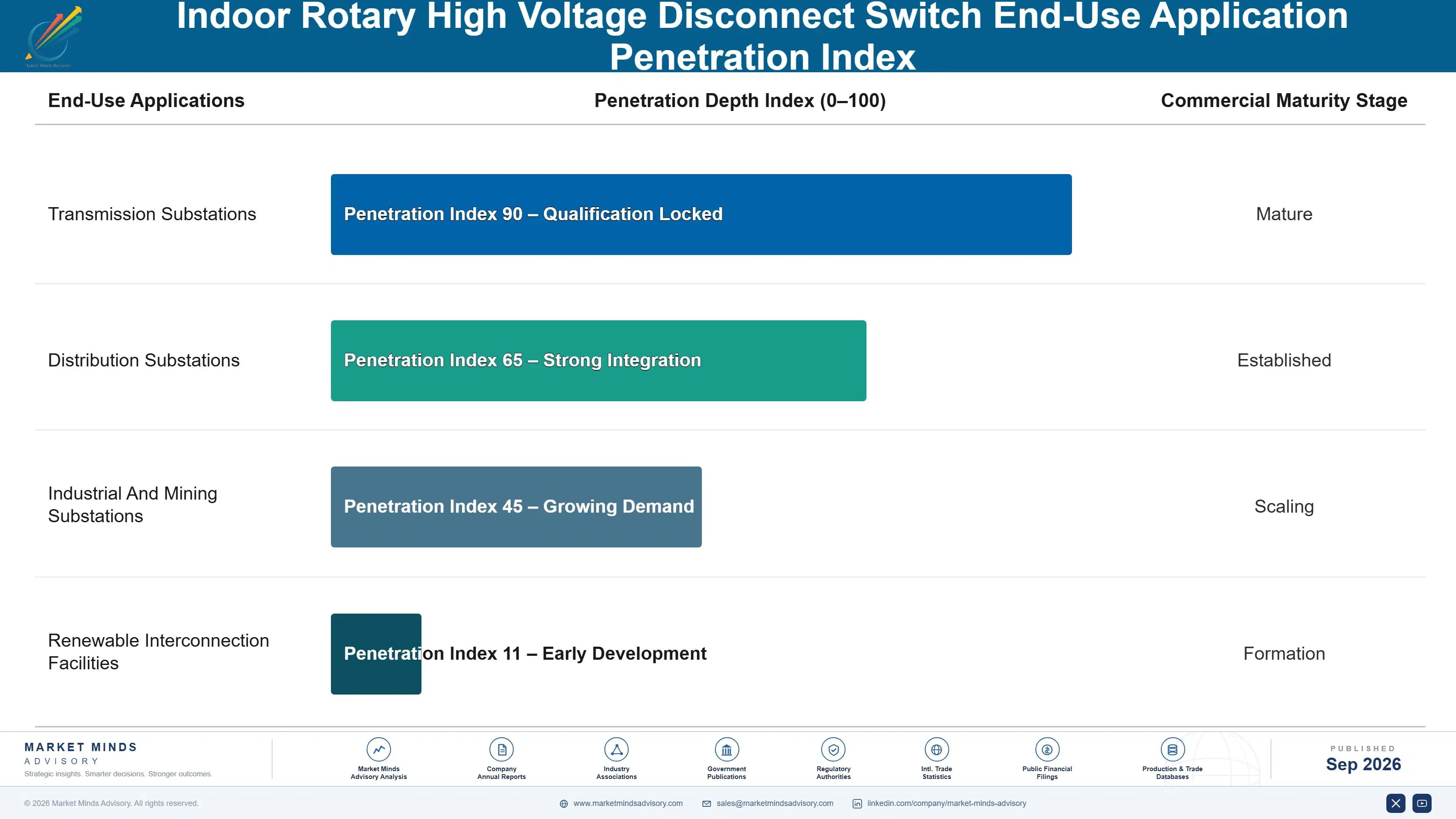Screen dimensions: 1456x819
Task: Select the Penetration Index 45 gray-blue bar
Action: pos(516,507)
